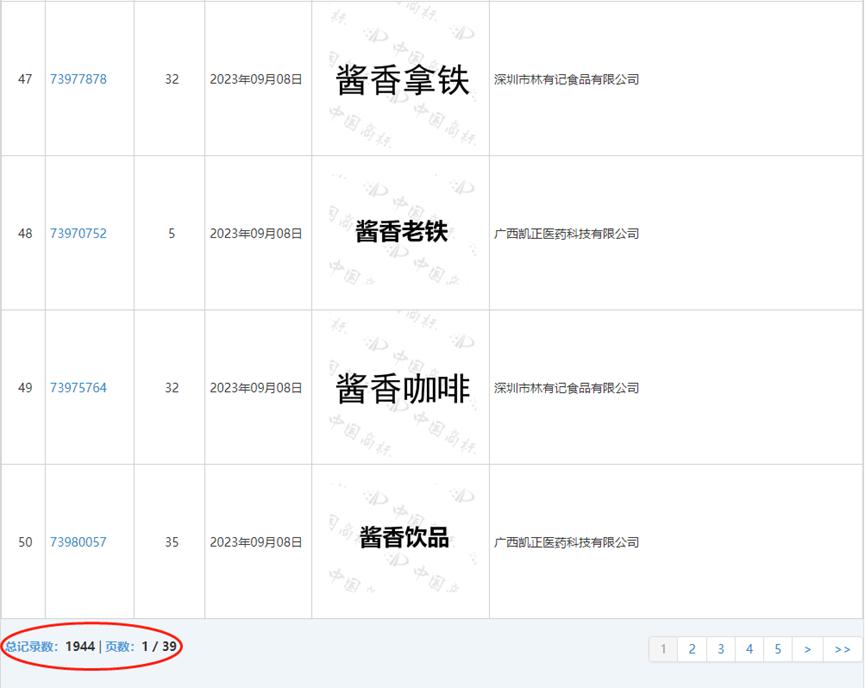The height and width of the screenshot is (688, 865).
Task: Click row index 48
Action: click(x=25, y=234)
